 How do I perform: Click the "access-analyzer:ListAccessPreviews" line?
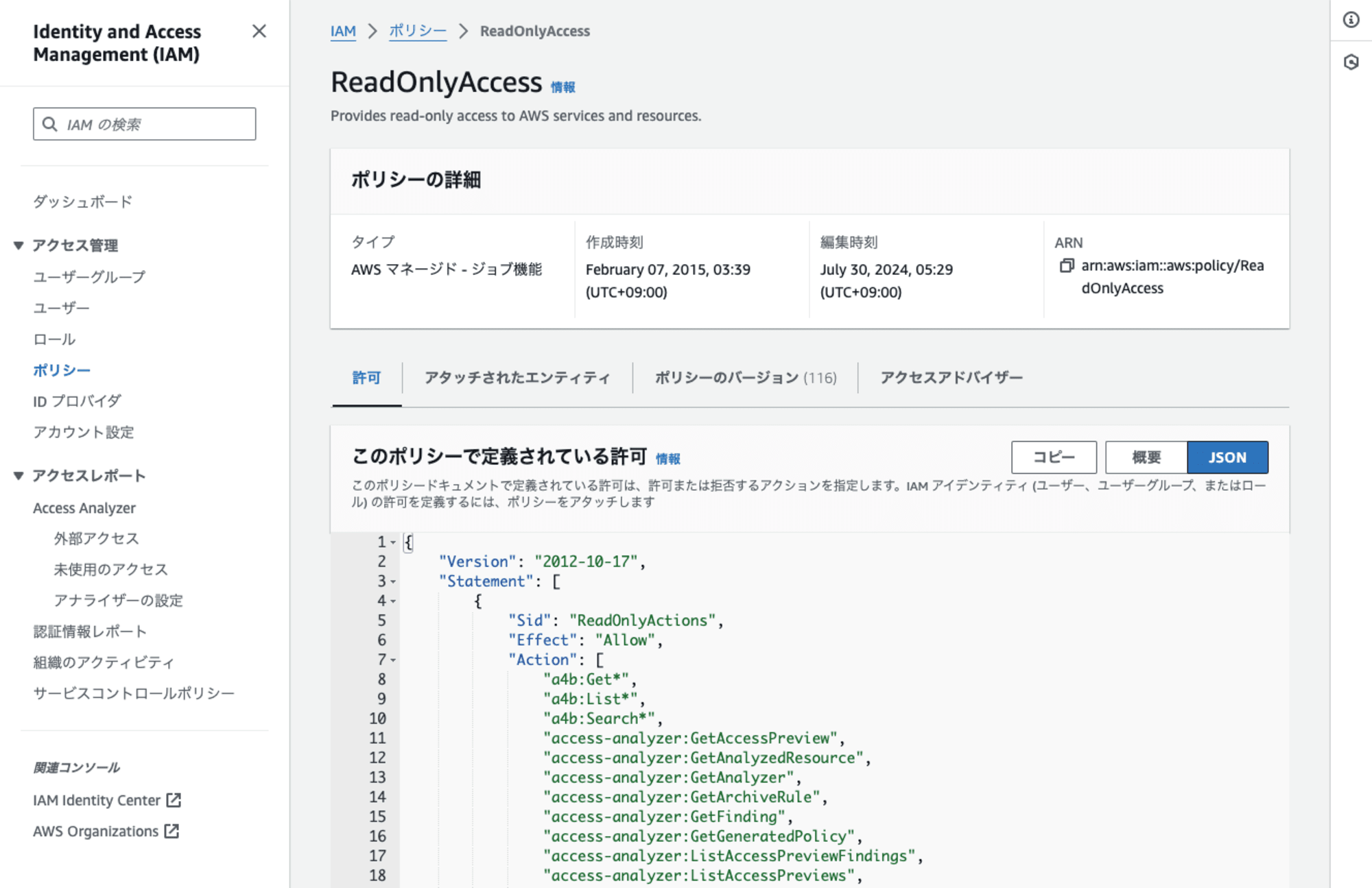698,876
